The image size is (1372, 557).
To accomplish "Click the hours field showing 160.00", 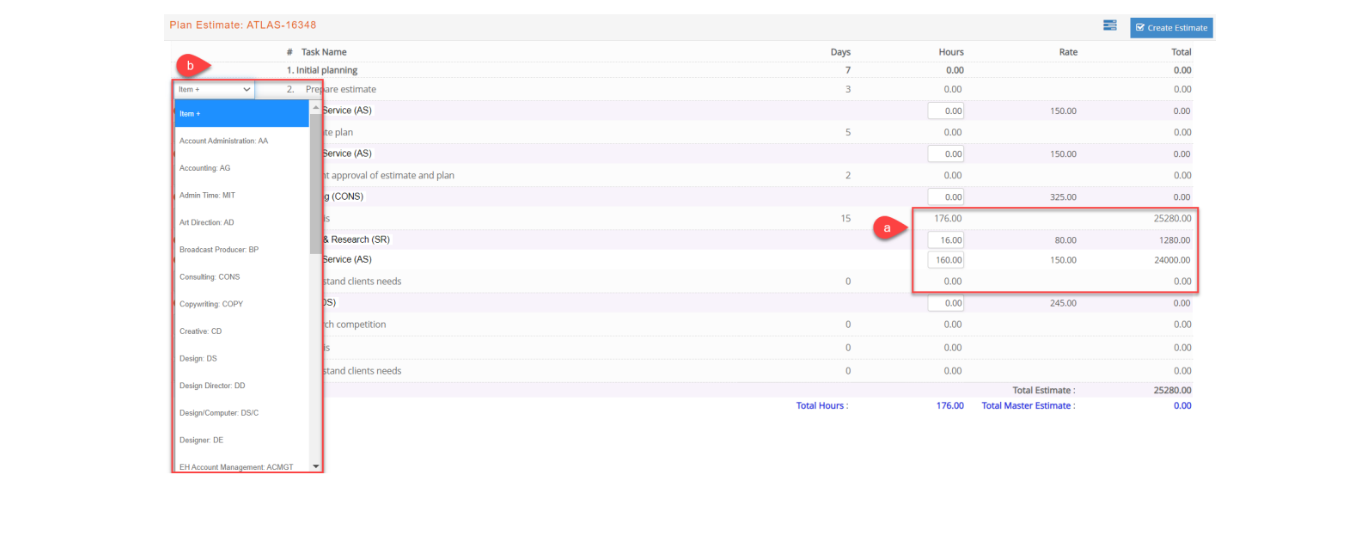I will pyautogui.click(x=946, y=260).
